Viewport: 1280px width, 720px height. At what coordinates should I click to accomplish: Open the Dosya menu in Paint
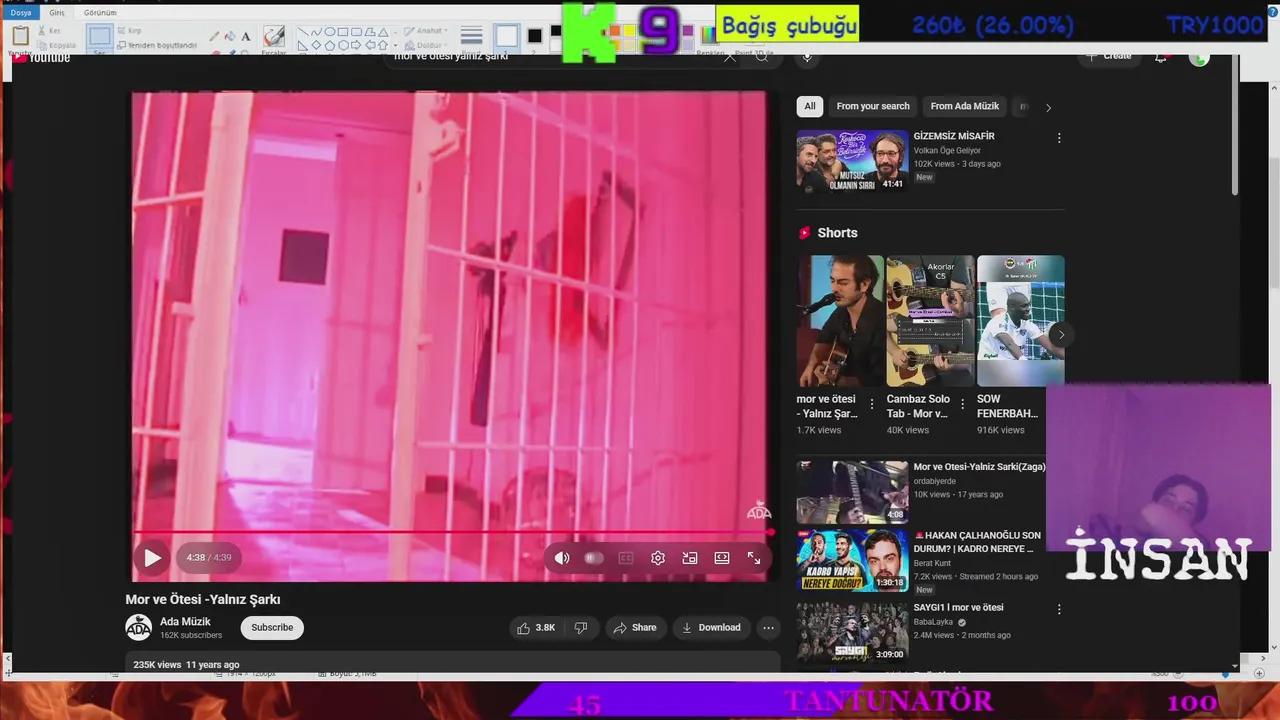coord(21,12)
